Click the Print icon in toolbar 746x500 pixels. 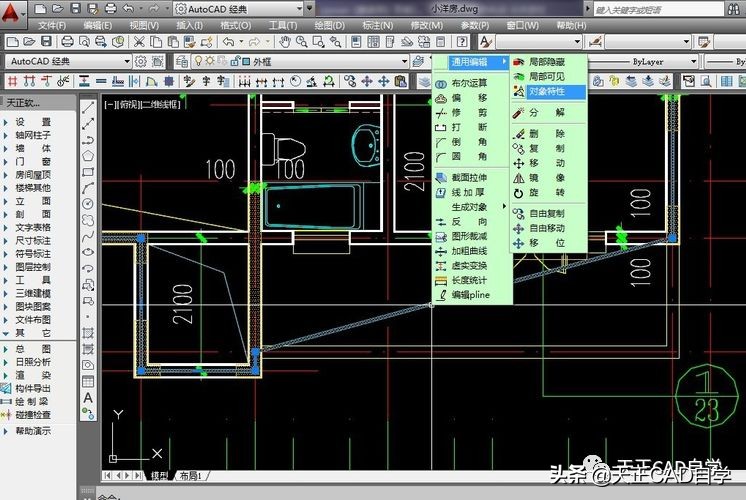click(x=67, y=42)
